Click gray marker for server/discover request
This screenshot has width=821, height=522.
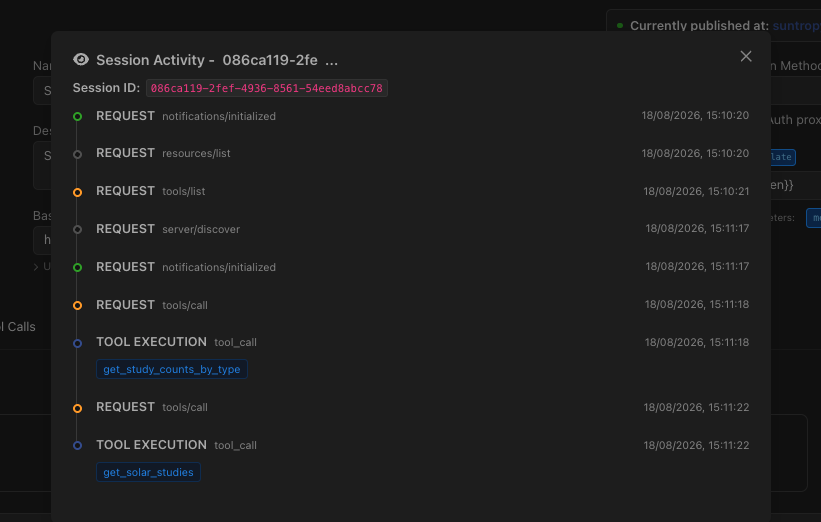tap(77, 229)
